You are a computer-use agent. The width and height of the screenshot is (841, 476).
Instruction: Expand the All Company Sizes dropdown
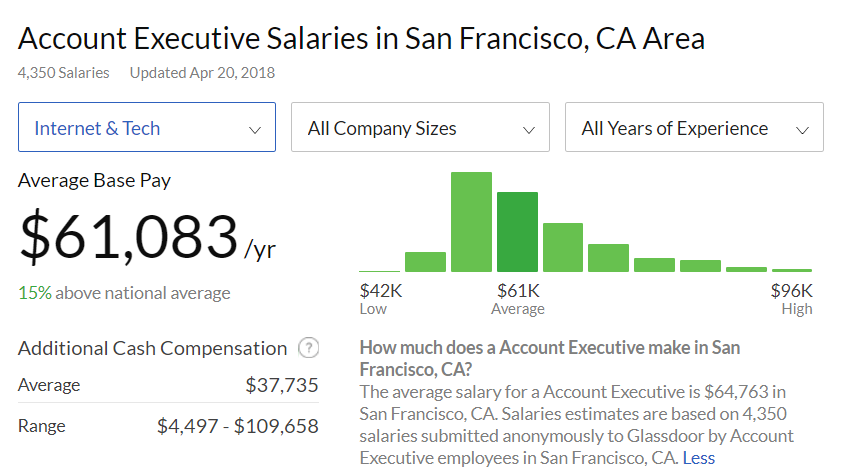(x=420, y=127)
